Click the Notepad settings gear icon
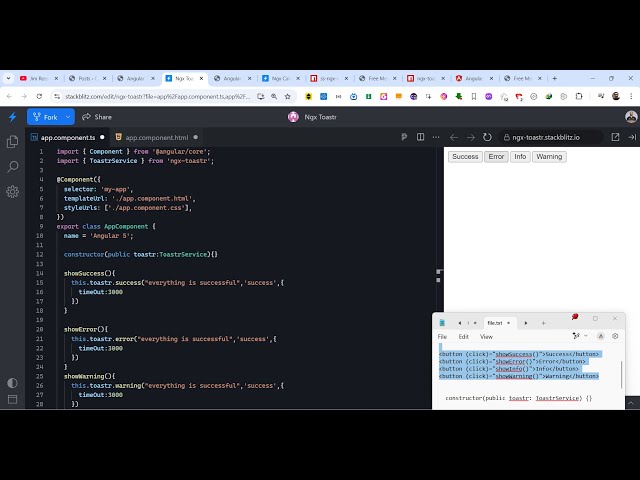The width and height of the screenshot is (640, 480). 615,336
